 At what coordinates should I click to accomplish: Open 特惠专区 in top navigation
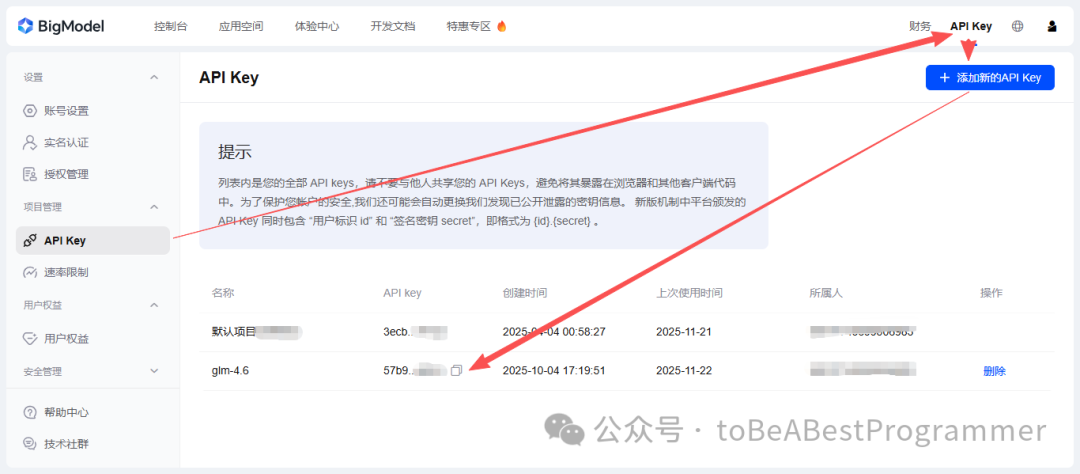(x=468, y=26)
